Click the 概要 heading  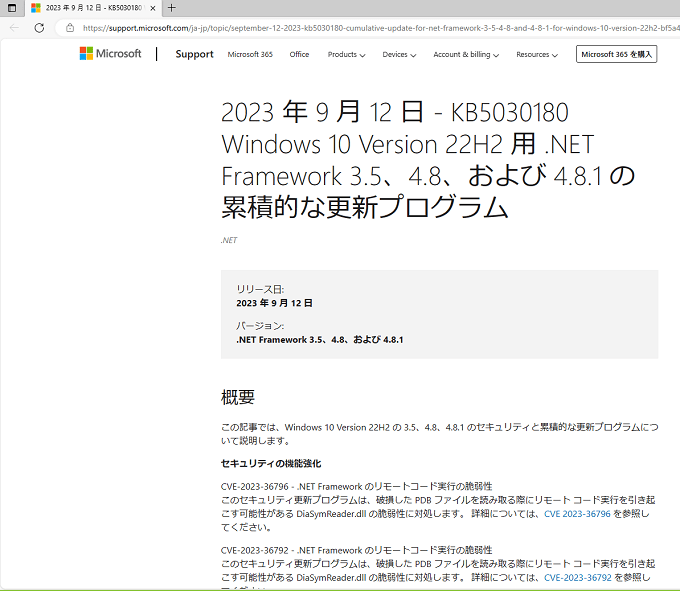pyautogui.click(x=238, y=397)
